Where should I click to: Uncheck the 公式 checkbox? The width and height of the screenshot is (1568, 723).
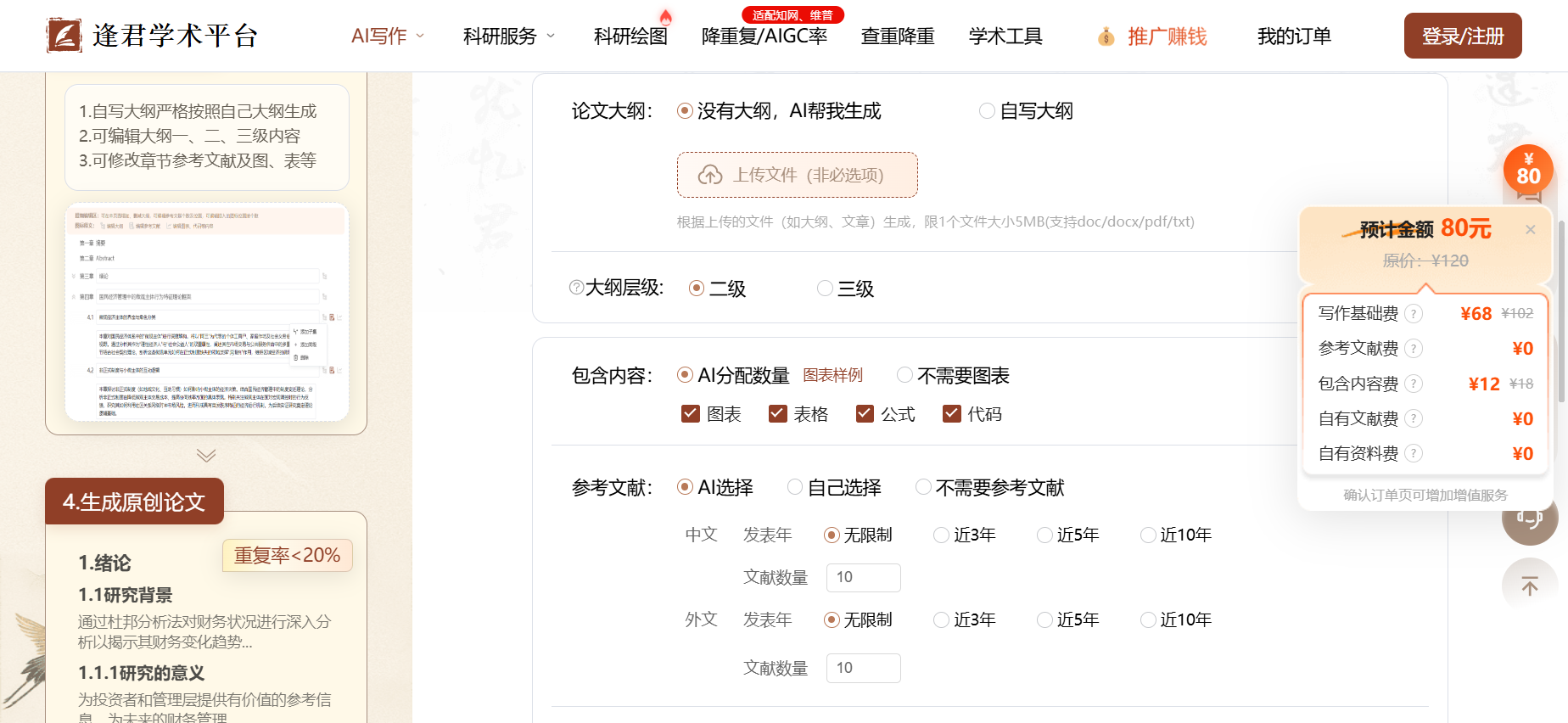pos(865,414)
